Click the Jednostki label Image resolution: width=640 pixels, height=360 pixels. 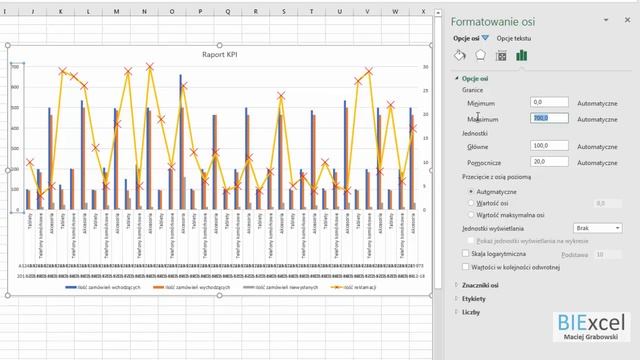click(x=475, y=133)
